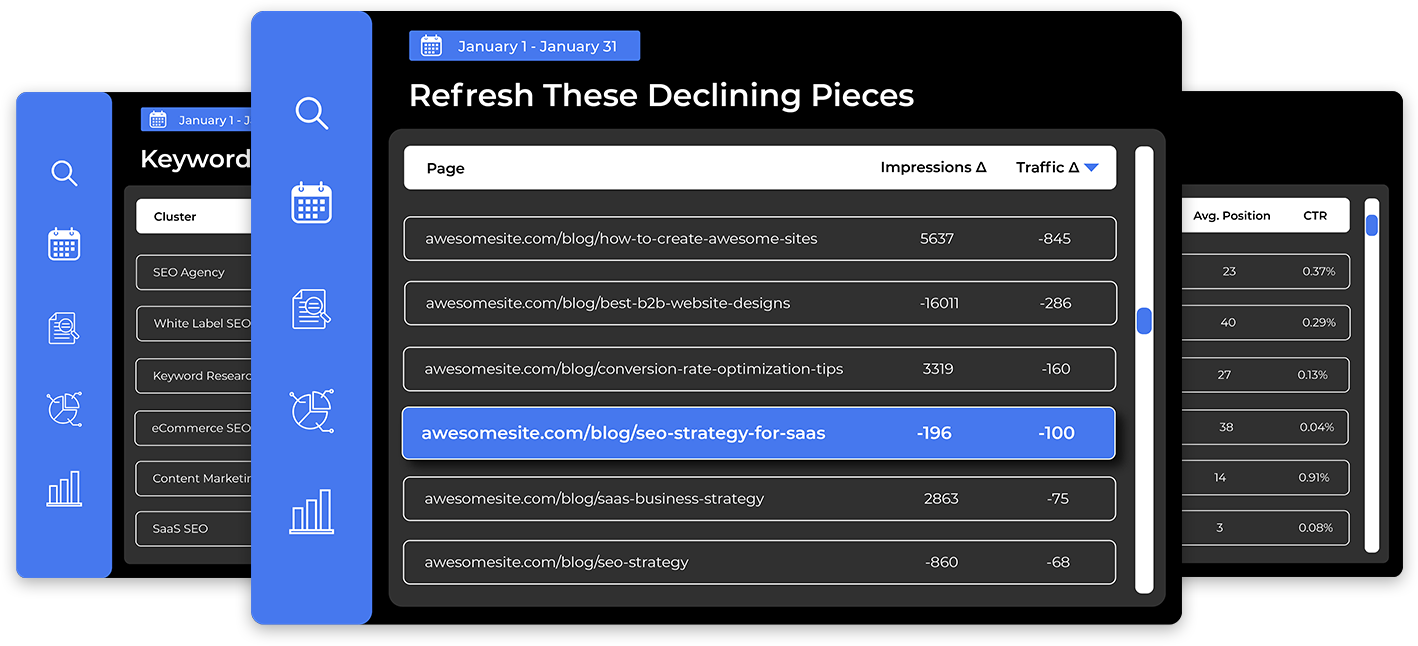Sort by Traffic Δ dropdown arrow

(1091, 168)
